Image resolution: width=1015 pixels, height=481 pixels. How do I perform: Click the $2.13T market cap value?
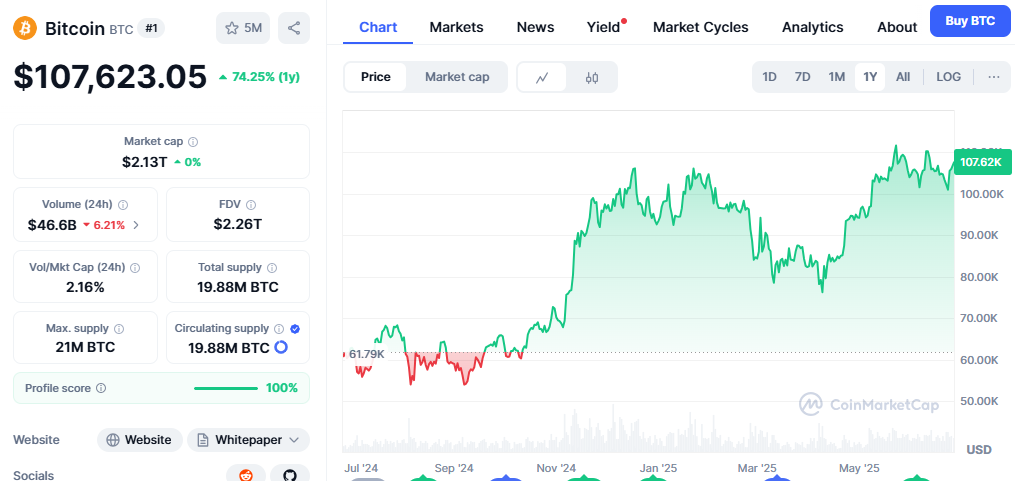coord(145,162)
